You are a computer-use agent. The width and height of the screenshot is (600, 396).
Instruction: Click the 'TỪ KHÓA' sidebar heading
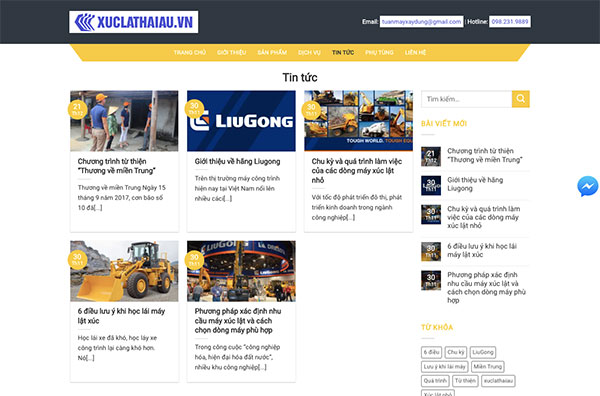[437, 328]
